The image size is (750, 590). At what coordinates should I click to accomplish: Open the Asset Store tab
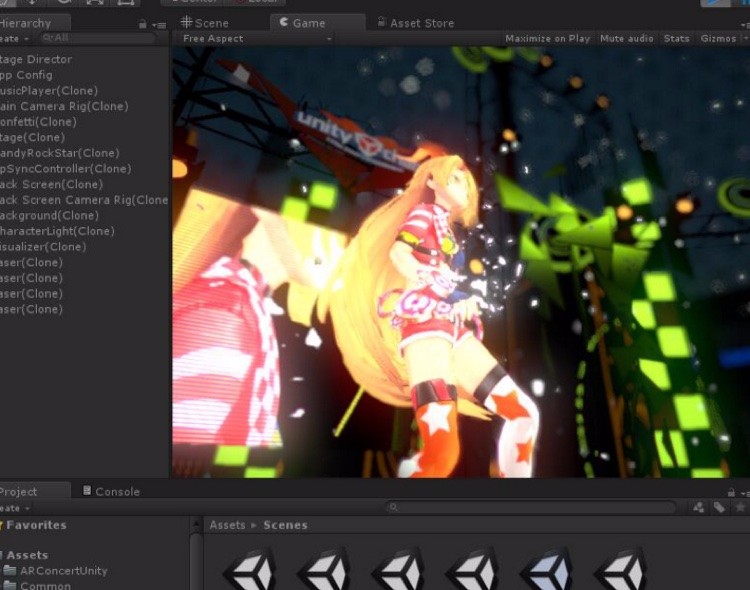[x=416, y=23]
